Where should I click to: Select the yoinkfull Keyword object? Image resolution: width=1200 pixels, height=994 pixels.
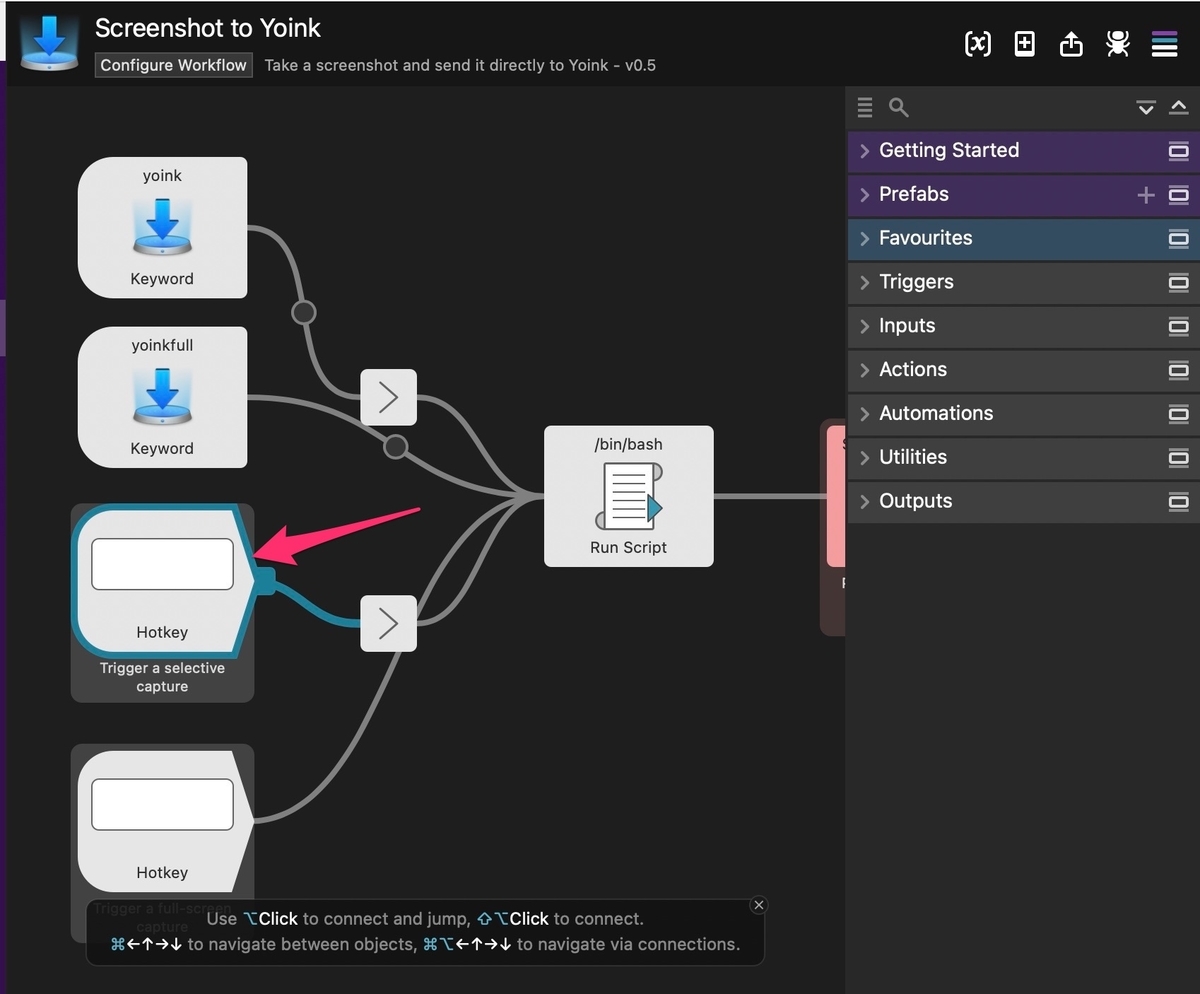point(162,397)
